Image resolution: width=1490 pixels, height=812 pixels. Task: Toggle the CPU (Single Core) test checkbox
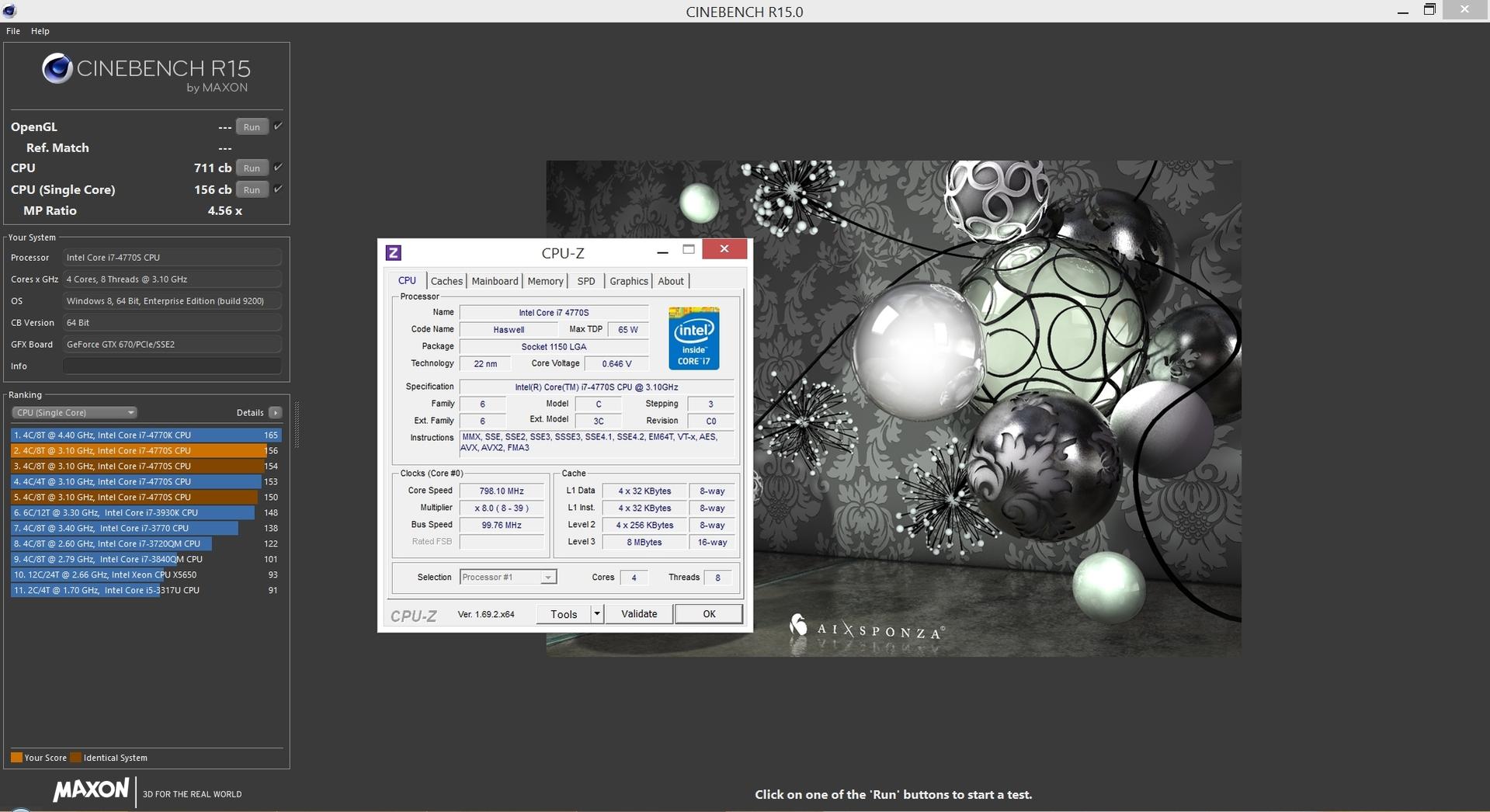point(278,189)
